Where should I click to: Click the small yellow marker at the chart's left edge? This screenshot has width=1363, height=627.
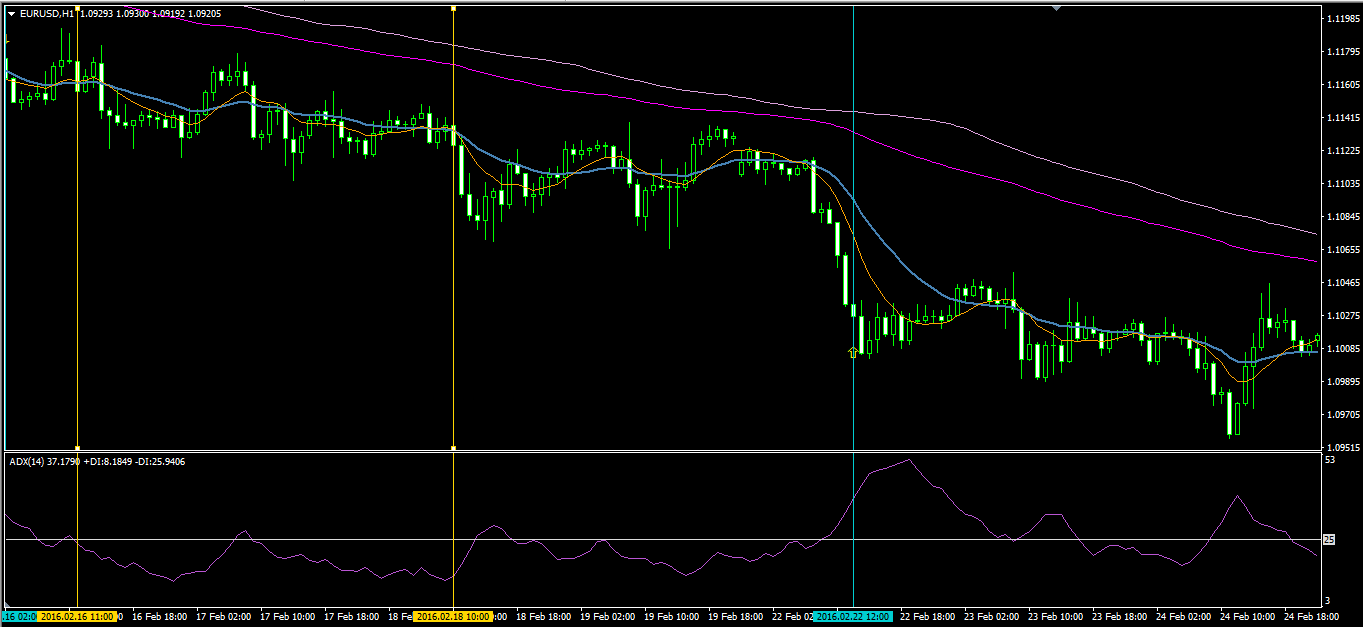[x=6, y=40]
